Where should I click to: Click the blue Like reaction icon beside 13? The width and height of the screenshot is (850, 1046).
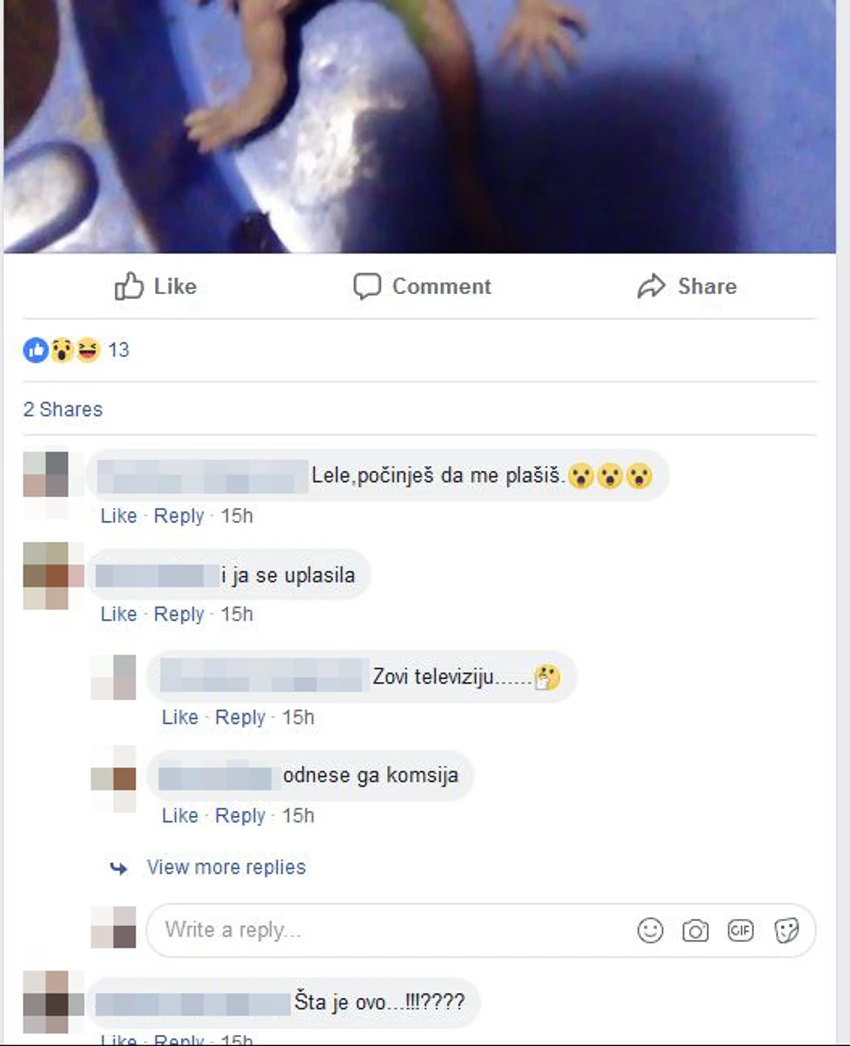(35, 350)
